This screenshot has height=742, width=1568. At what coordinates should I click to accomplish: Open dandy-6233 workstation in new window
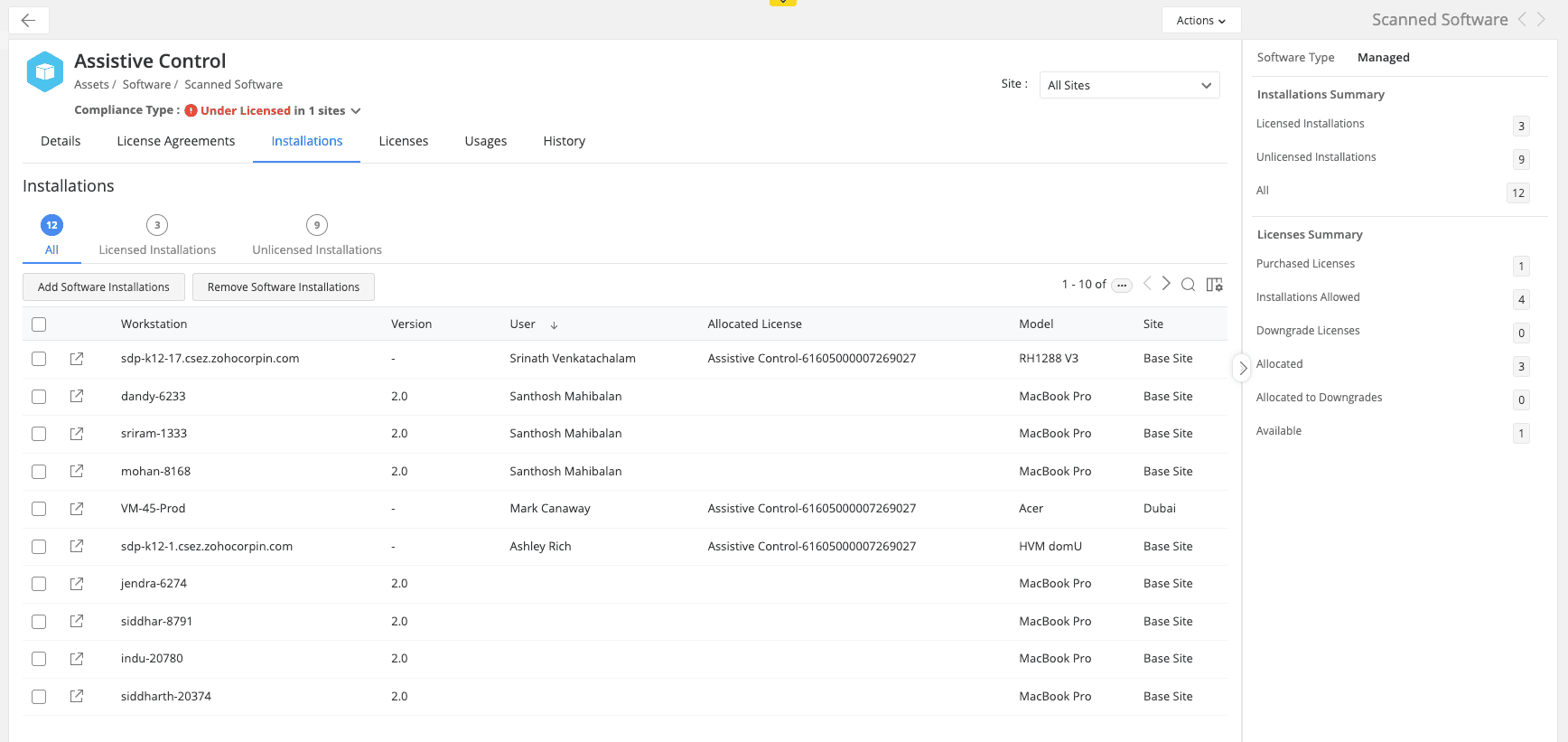click(77, 396)
